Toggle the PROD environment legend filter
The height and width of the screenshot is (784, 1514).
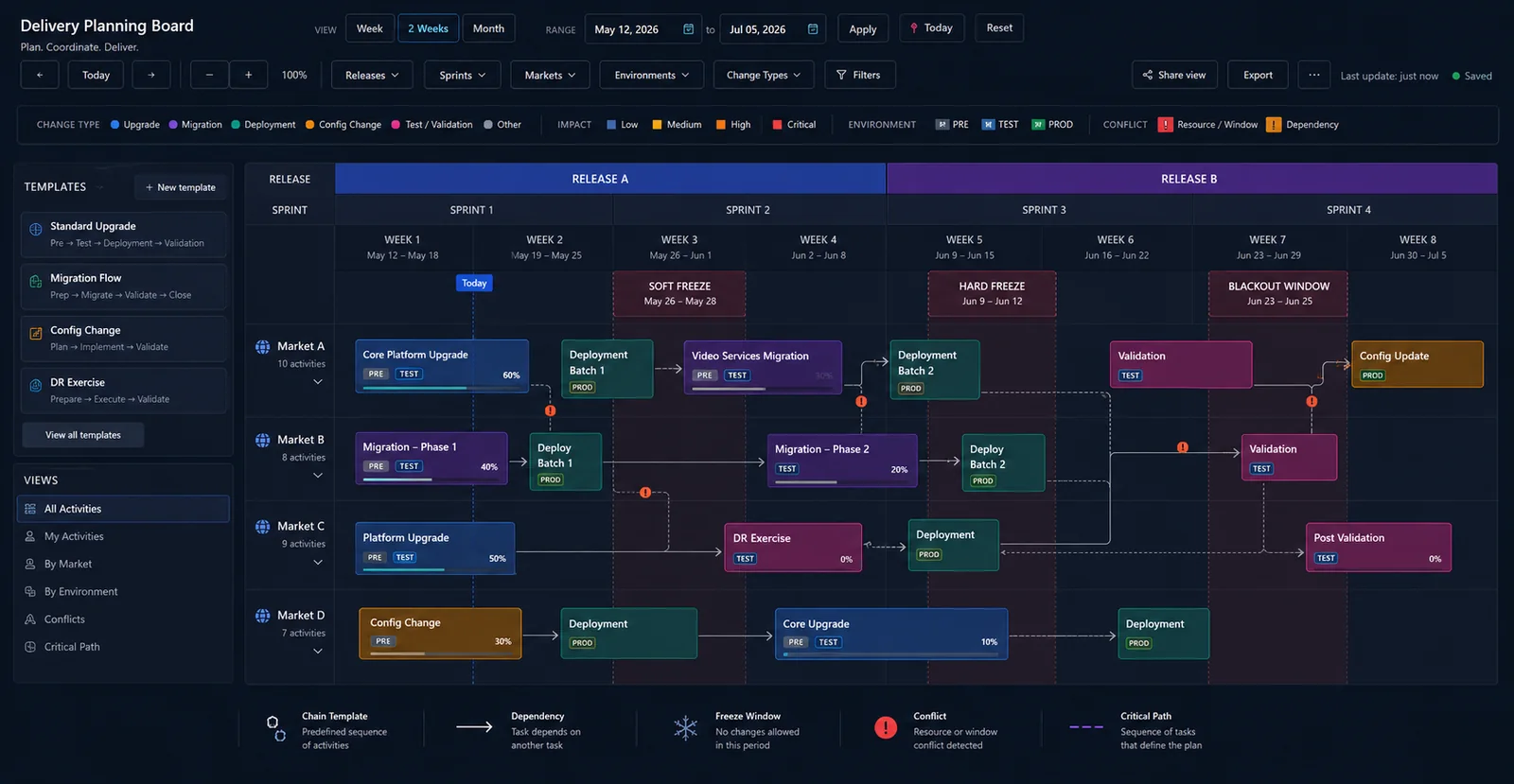(x=1052, y=125)
